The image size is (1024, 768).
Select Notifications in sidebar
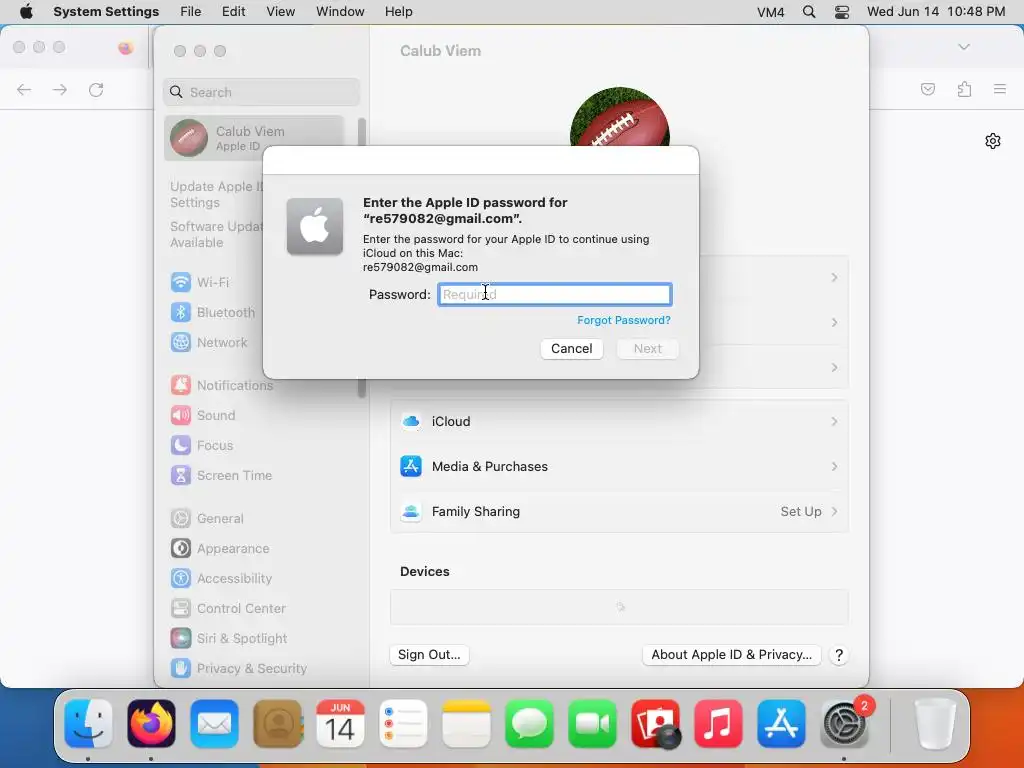pos(222,385)
